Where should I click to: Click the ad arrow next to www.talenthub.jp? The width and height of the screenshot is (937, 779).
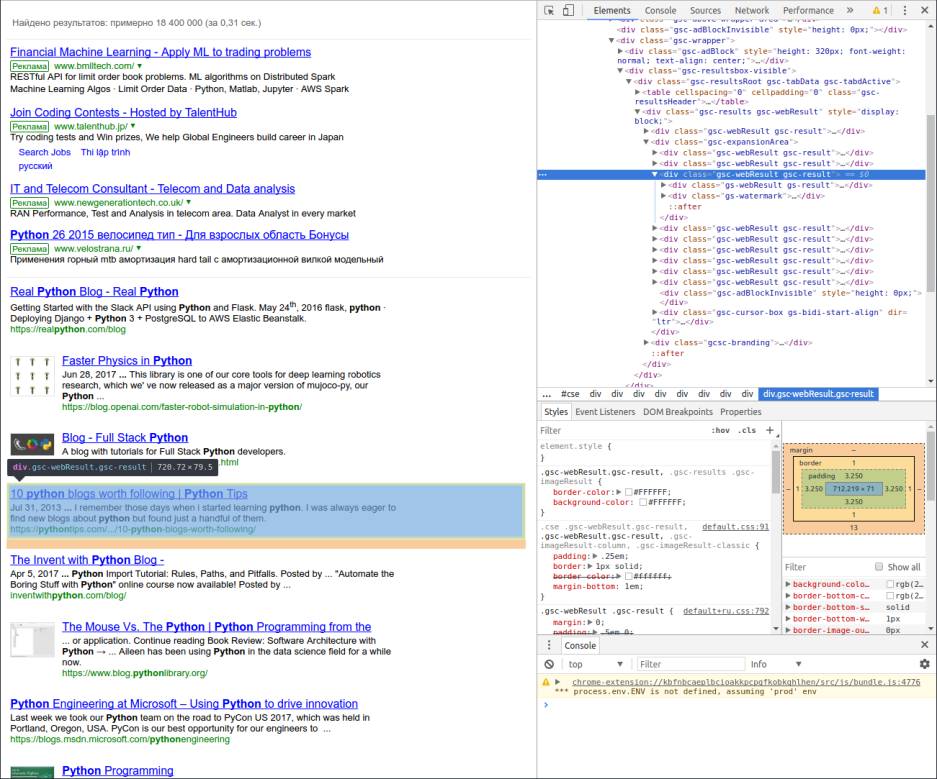[133, 126]
